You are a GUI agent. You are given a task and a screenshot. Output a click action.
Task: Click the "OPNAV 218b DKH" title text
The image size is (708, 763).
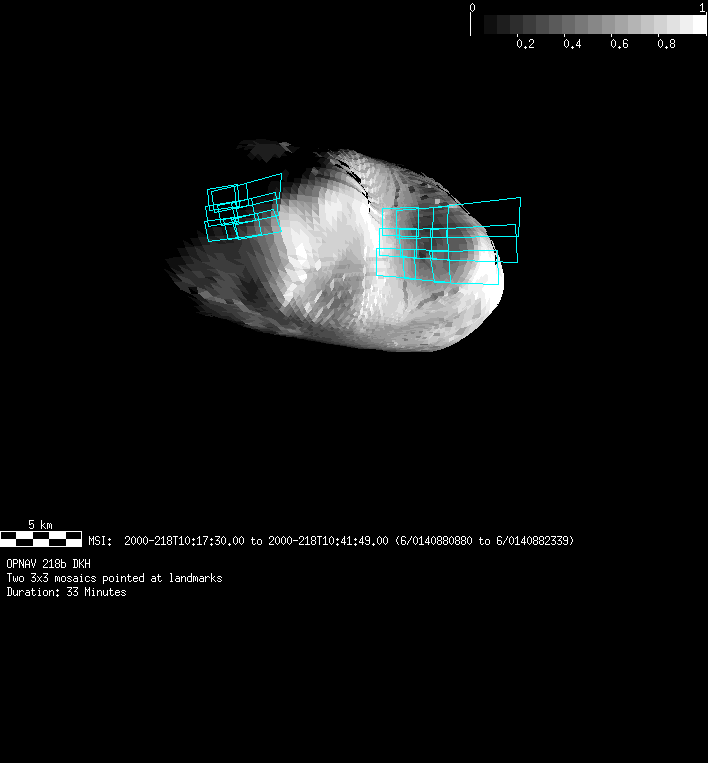click(49, 564)
